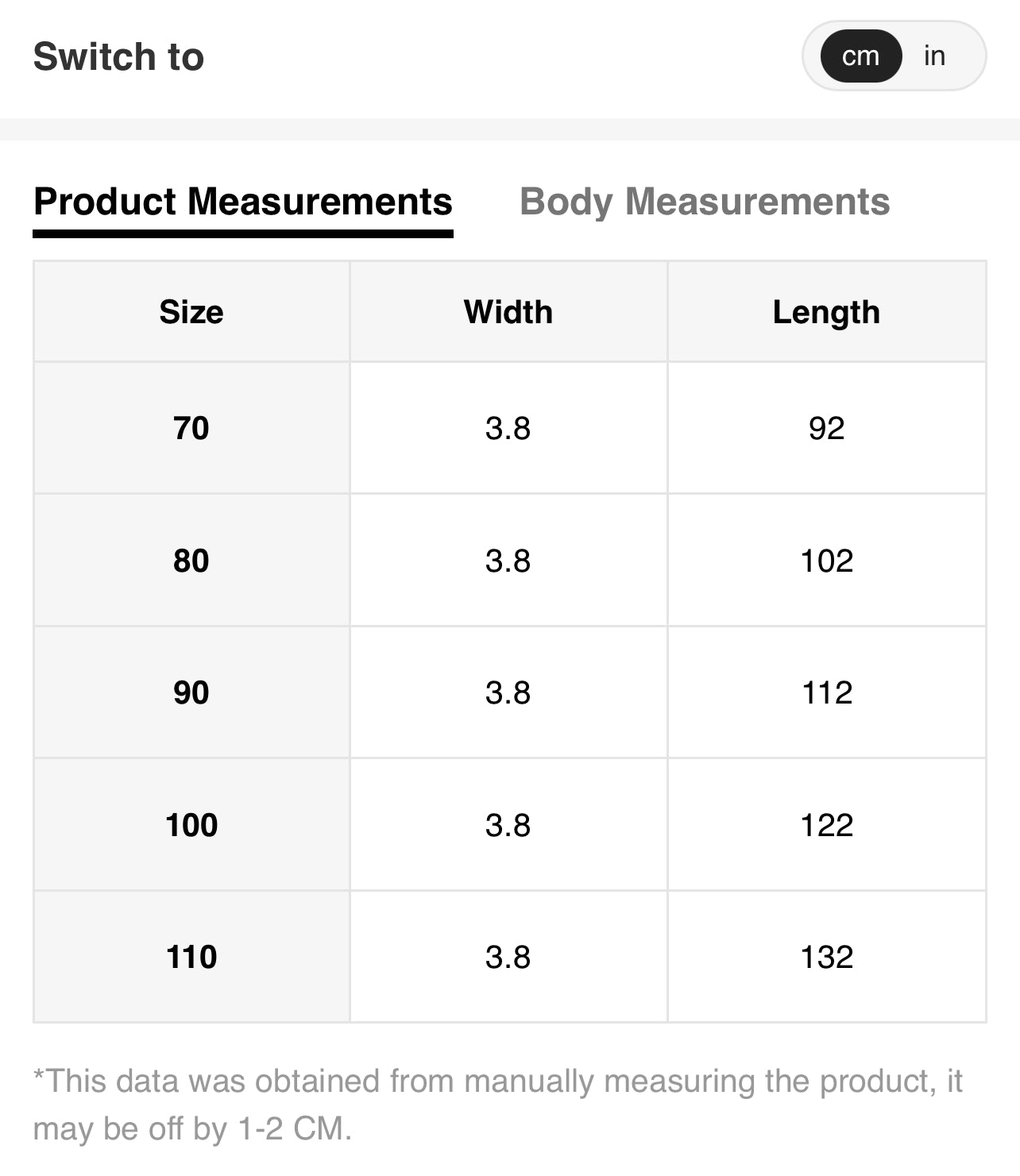Screen dimensions: 1020x1176
Task: Select the size 90 row label
Action: click(191, 692)
